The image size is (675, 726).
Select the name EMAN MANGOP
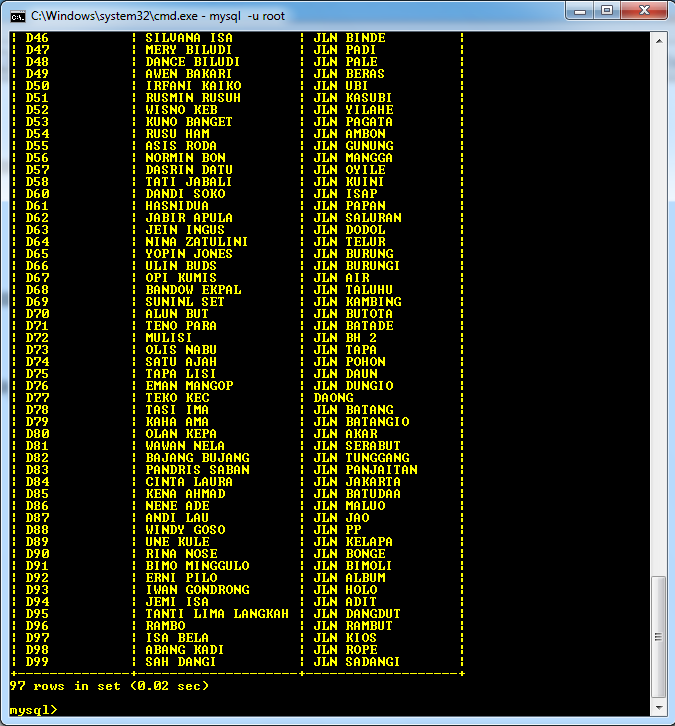click(189, 387)
